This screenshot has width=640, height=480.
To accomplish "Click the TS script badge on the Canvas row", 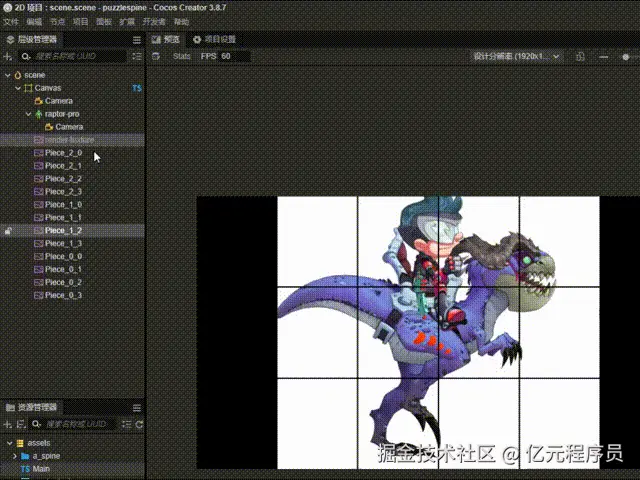I will 137,88.
